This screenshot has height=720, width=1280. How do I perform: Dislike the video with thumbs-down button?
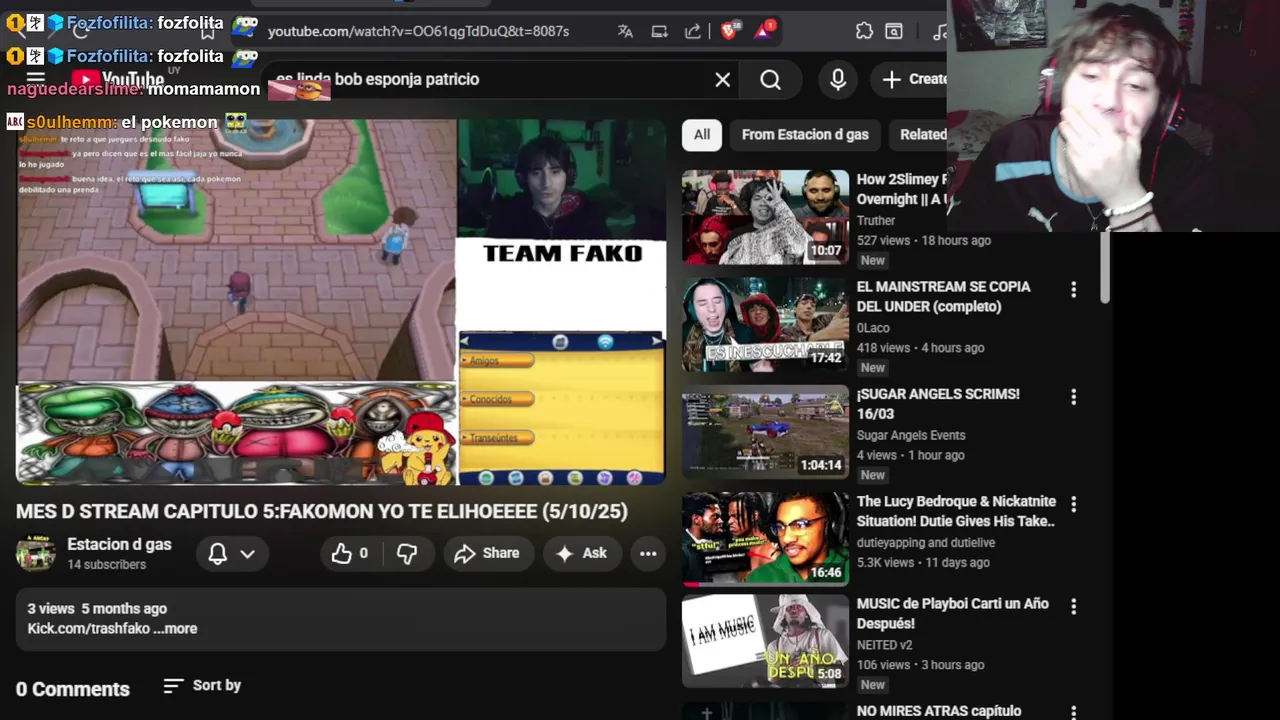tap(407, 553)
